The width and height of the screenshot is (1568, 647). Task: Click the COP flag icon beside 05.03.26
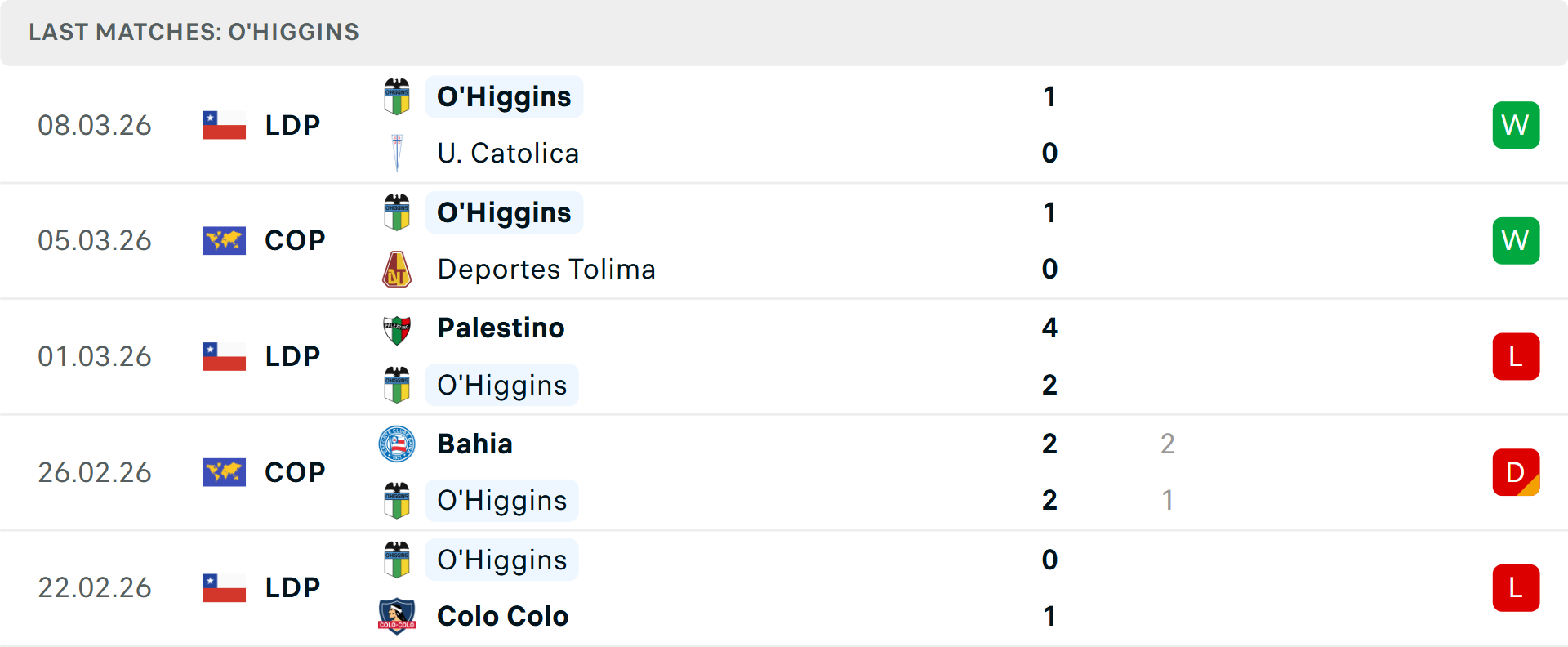click(225, 241)
